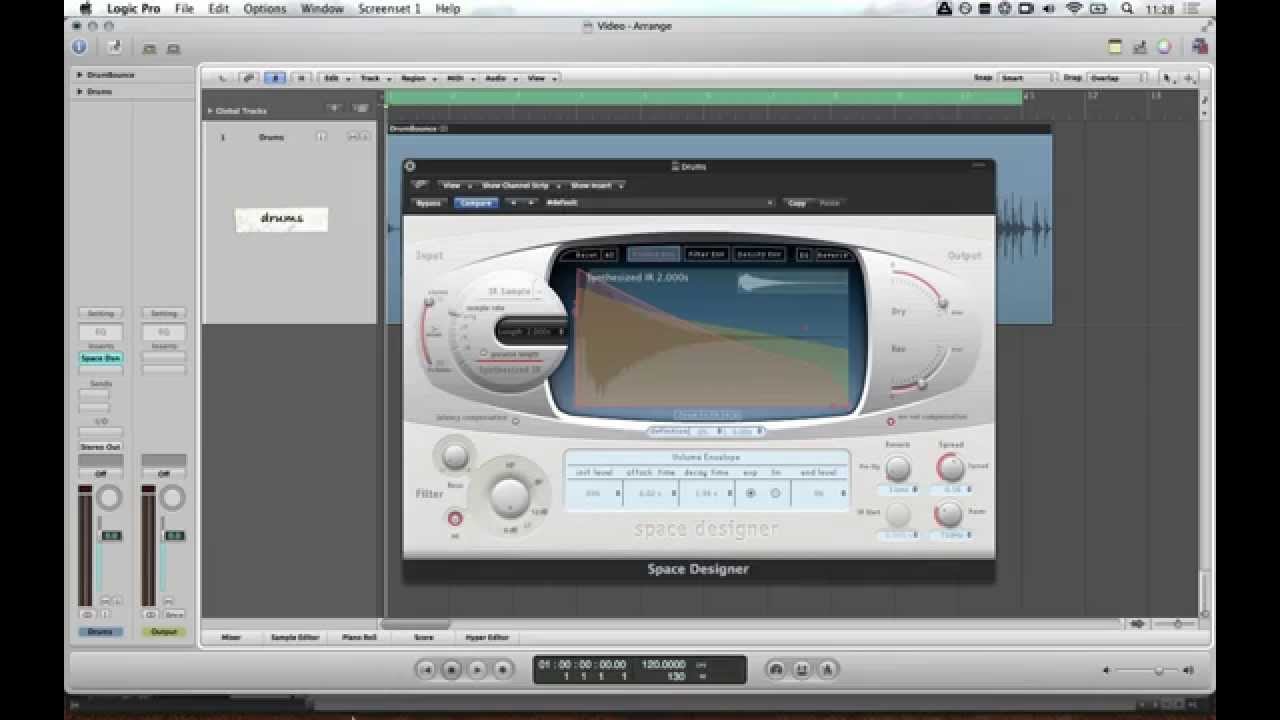Expand the DrumBounce inspector section

[x=80, y=75]
